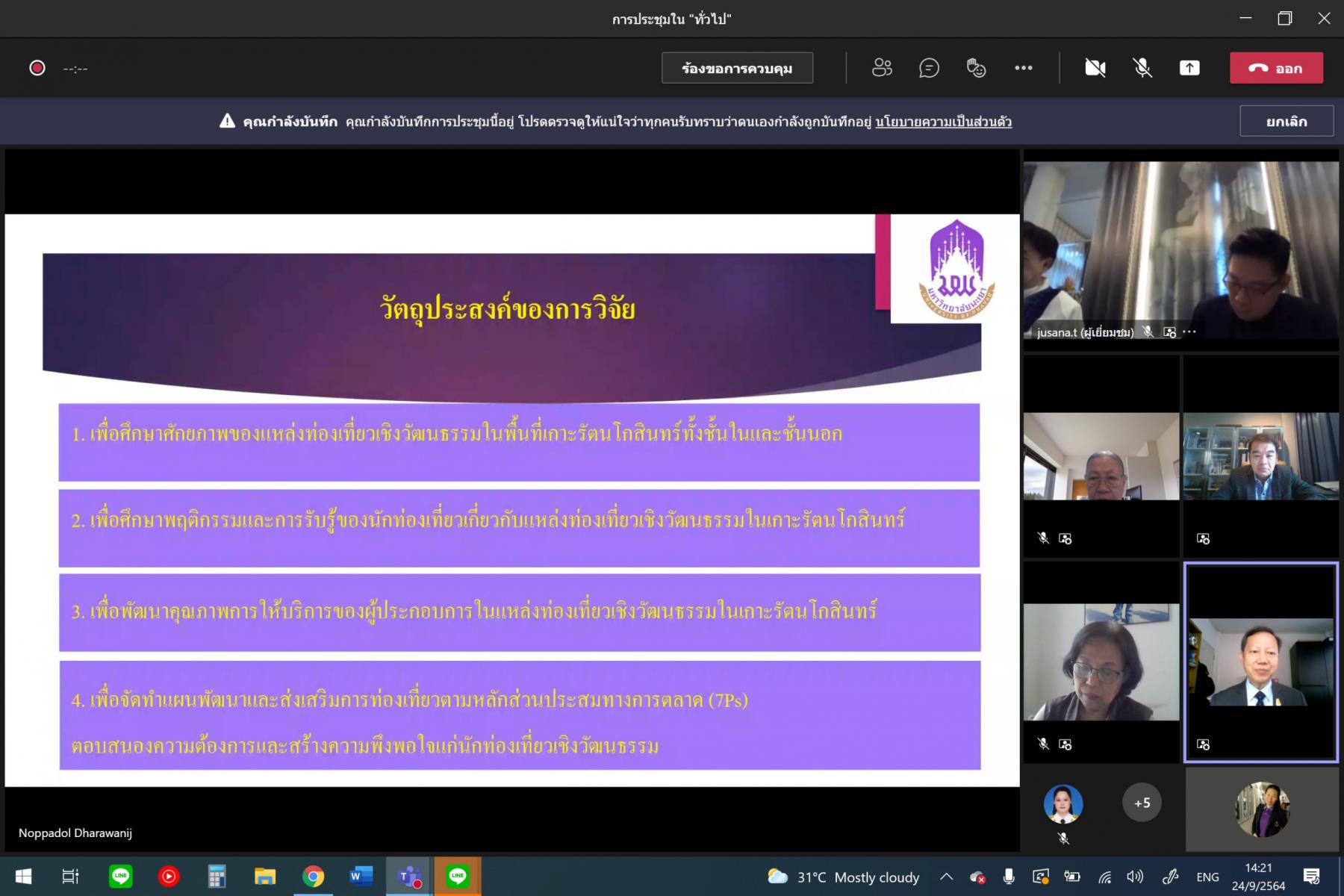
Task: Toggle the microphone mute button
Action: [1142, 68]
